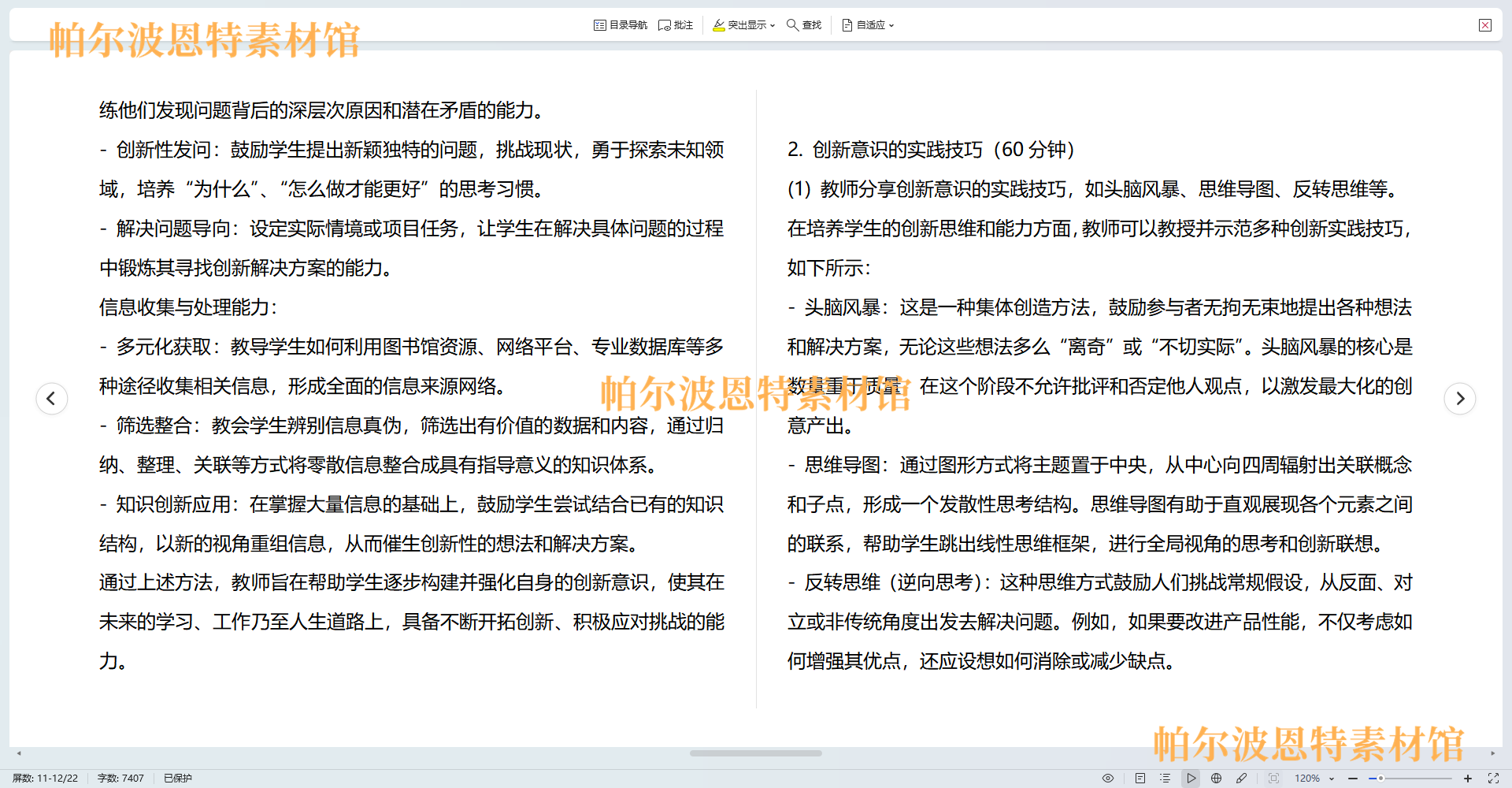Click the text 如下所示:
The image size is (1512, 788).
pos(829,268)
